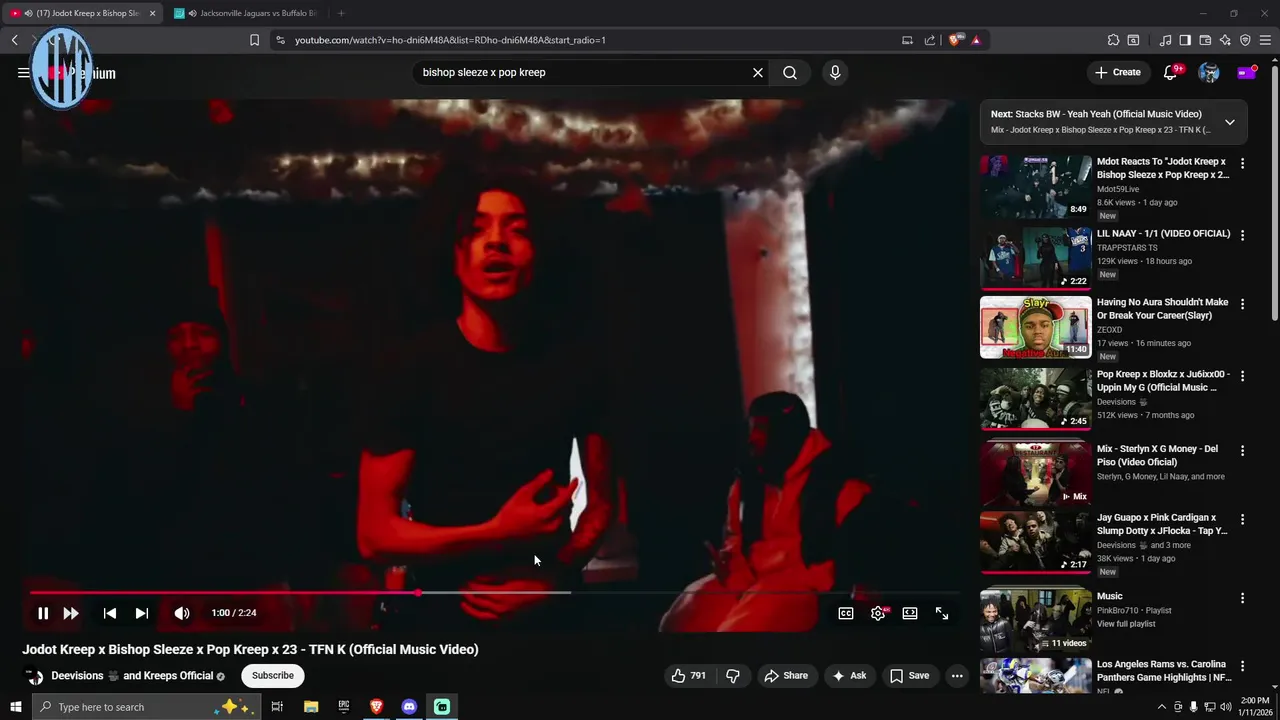Dislike the video with thumbs down

coord(733,676)
